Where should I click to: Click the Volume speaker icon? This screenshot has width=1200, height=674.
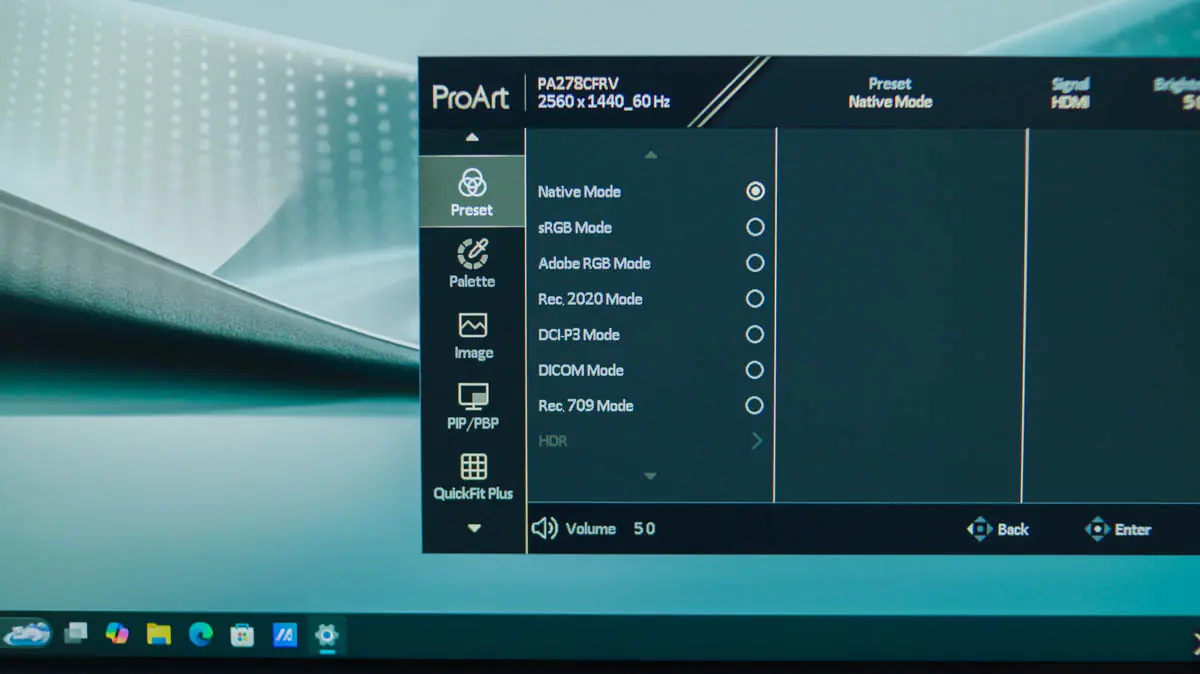pos(545,529)
